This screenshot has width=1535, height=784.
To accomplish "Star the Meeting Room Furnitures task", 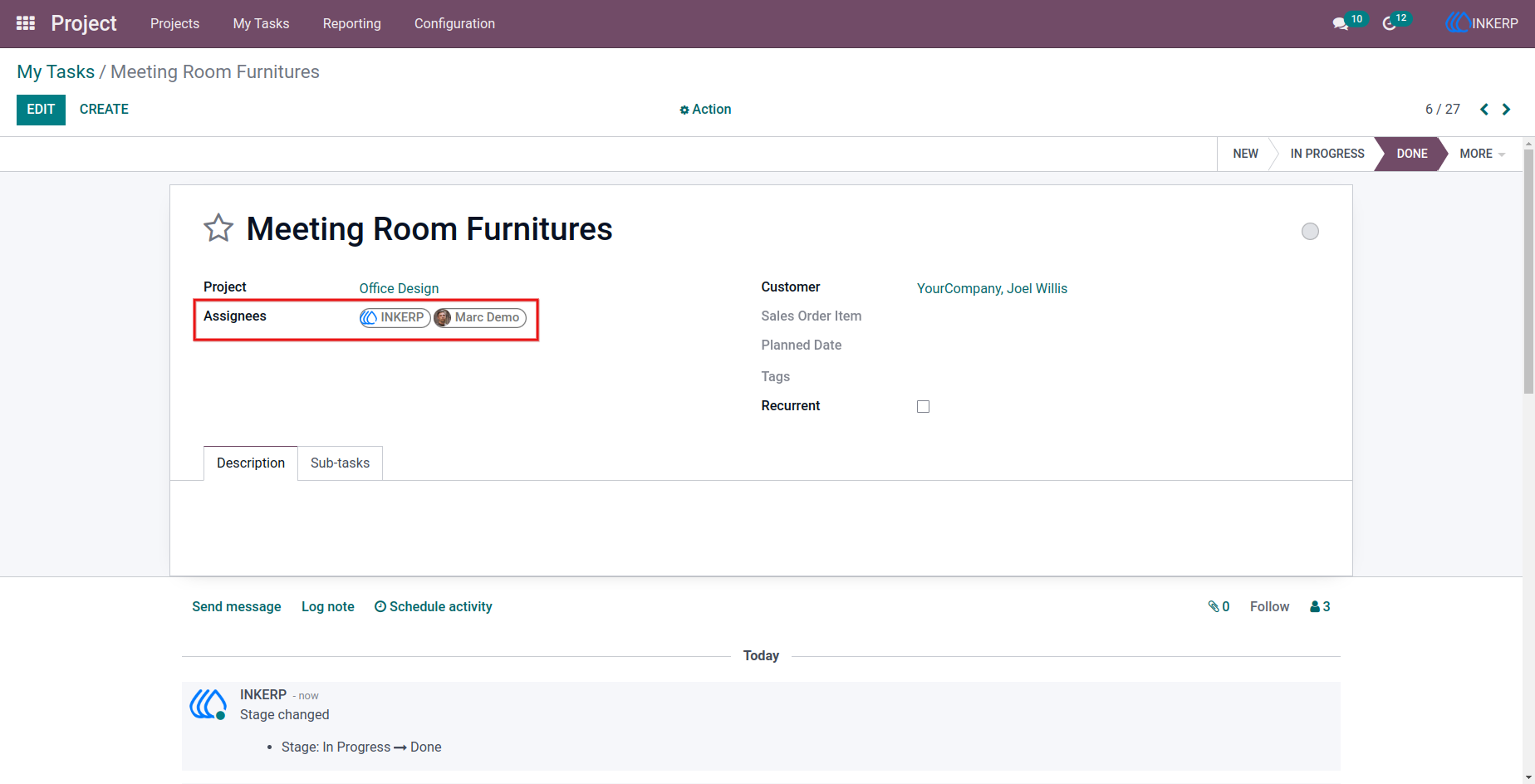I will 218,228.
